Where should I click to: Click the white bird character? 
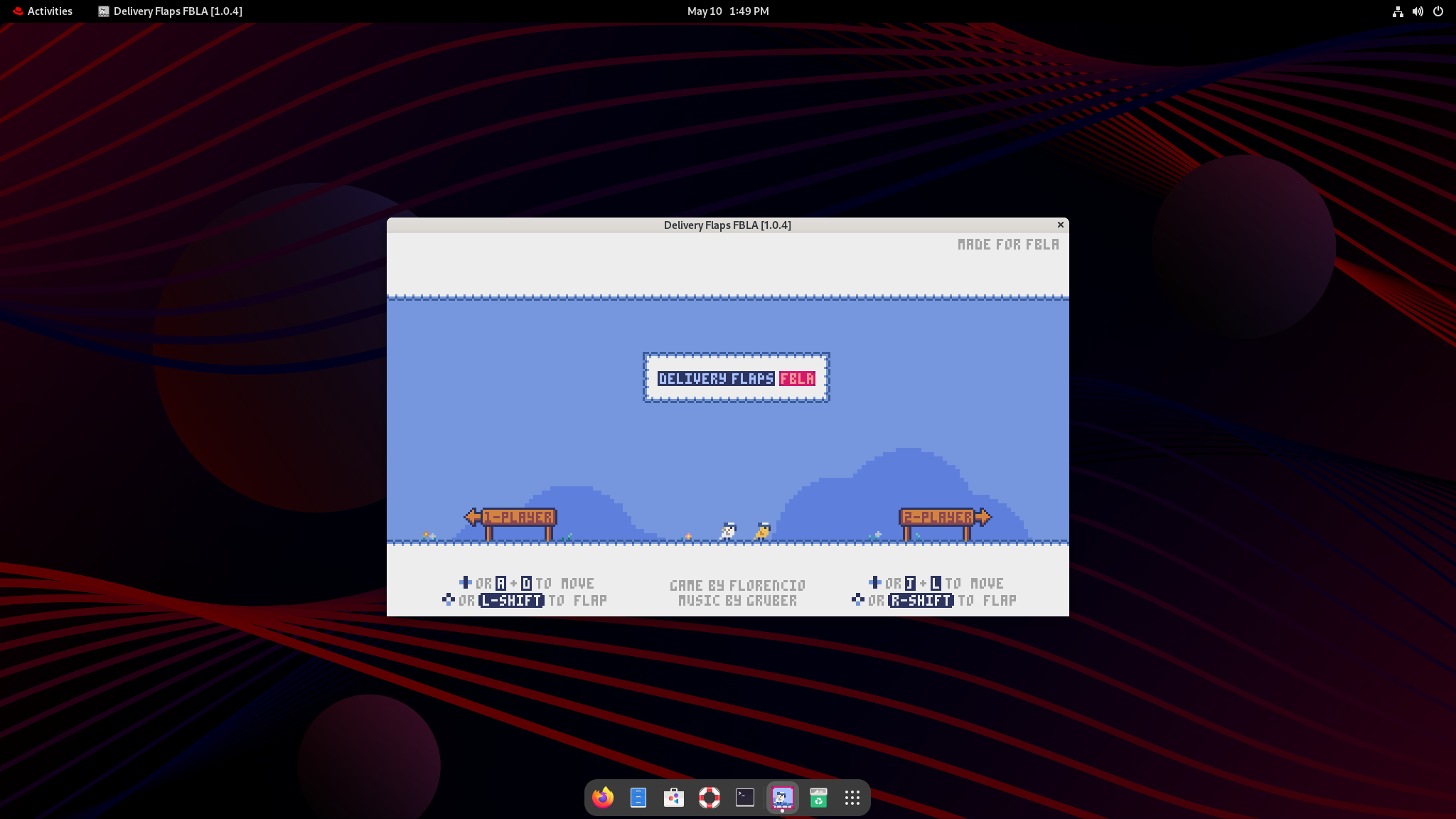(728, 531)
